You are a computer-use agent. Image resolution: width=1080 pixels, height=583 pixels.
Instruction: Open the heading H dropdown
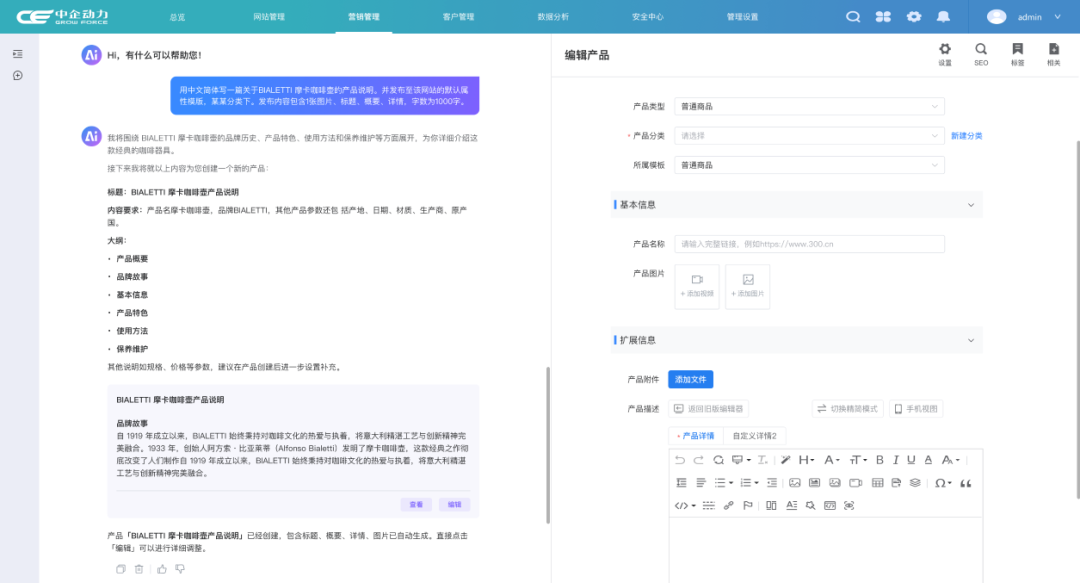click(x=807, y=460)
